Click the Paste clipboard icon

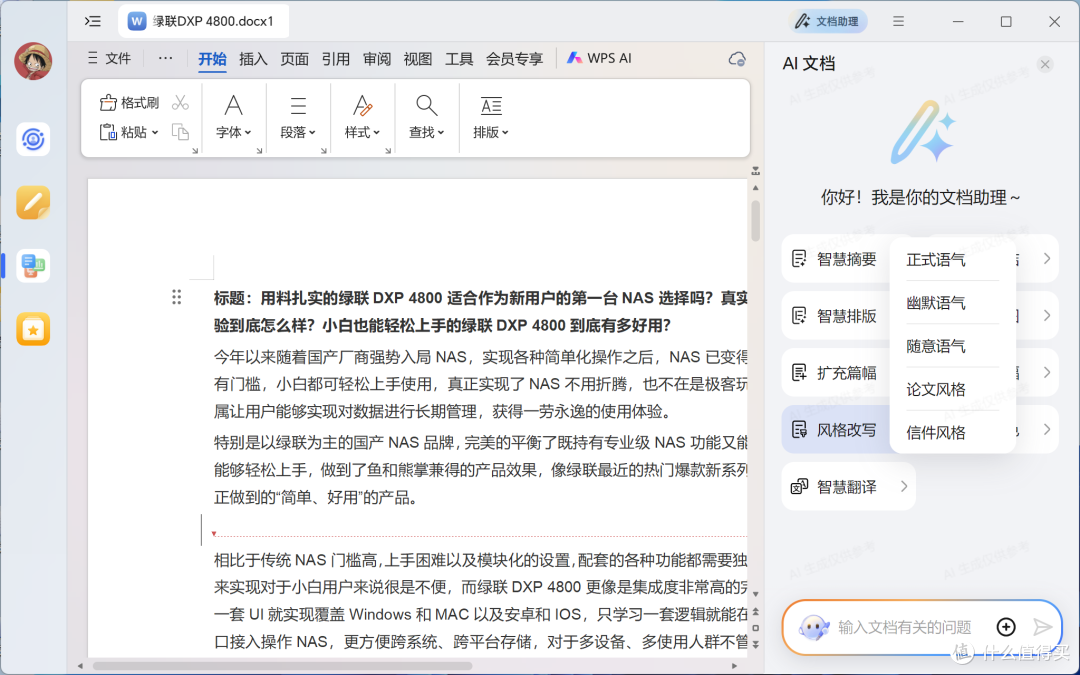click(x=108, y=132)
